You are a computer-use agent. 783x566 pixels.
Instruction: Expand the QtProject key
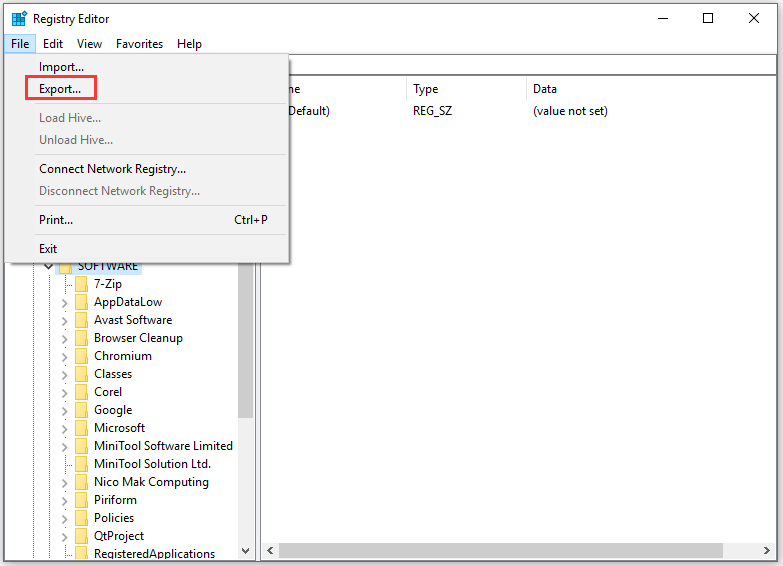pos(64,537)
